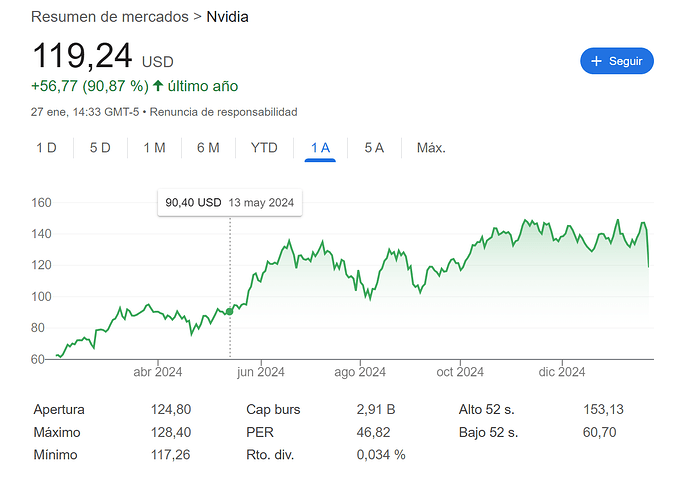
Task: Open Renuncia de responsabilidad disclaimer link
Action: coord(224,112)
